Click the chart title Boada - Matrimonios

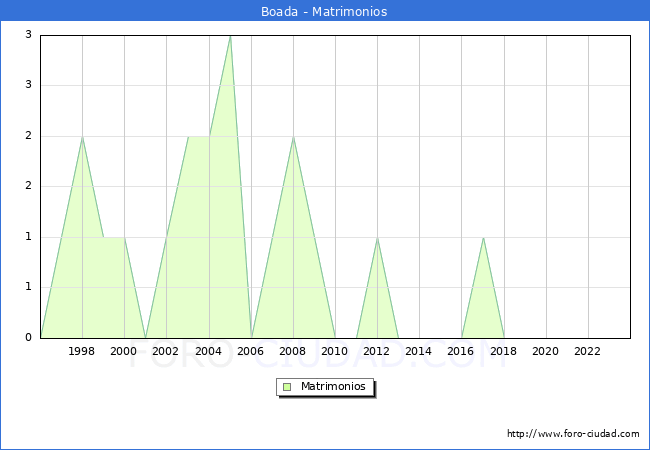coord(325,12)
